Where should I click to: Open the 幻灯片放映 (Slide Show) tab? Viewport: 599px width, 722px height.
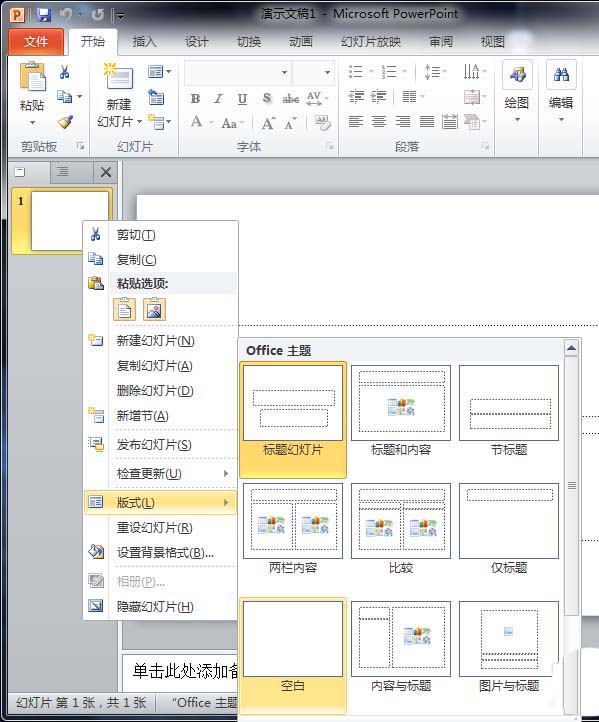pyautogui.click(x=371, y=42)
